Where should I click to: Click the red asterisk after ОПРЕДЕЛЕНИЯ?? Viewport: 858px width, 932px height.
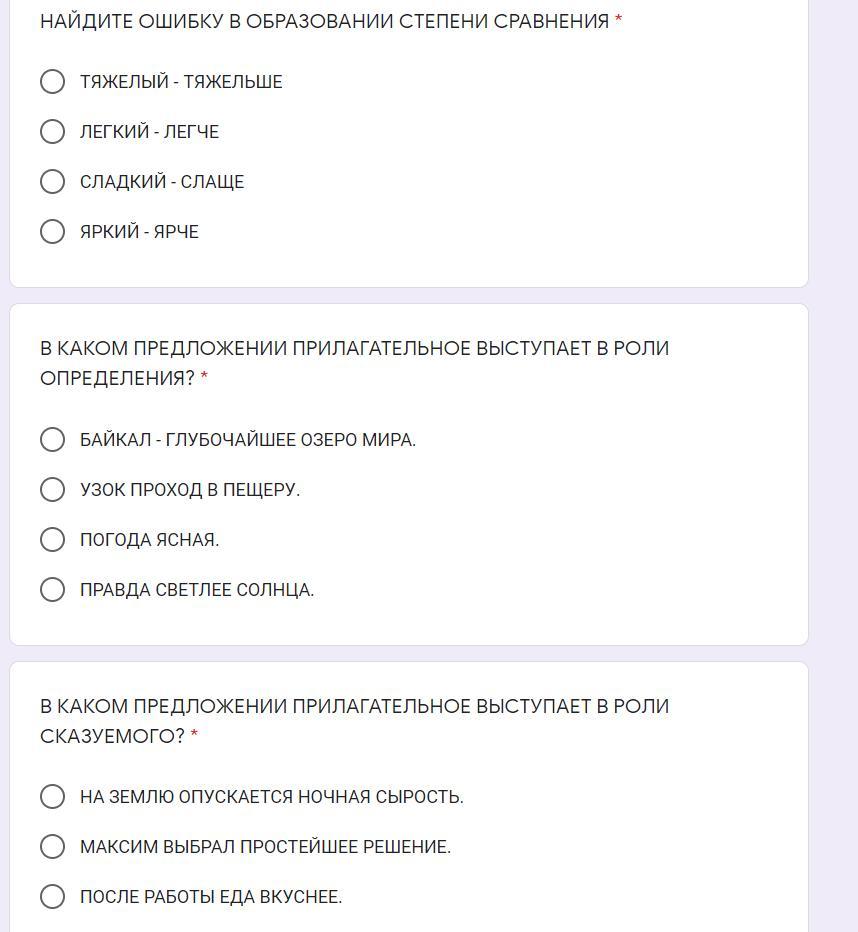204,378
